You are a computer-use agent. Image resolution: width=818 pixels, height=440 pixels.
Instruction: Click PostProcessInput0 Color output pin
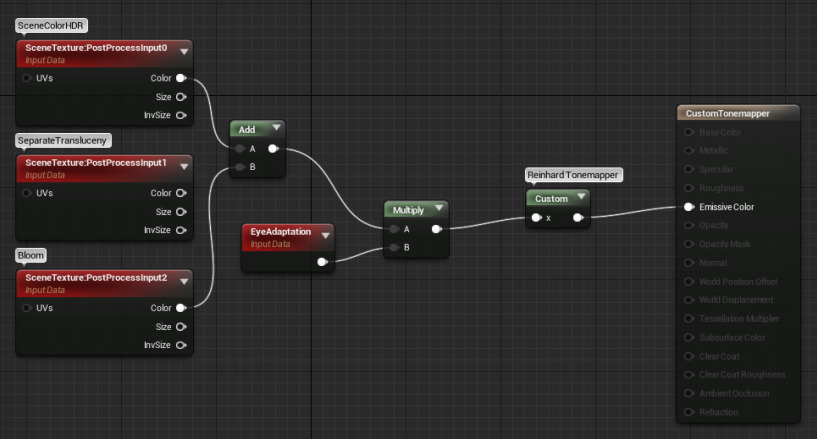tap(181, 78)
